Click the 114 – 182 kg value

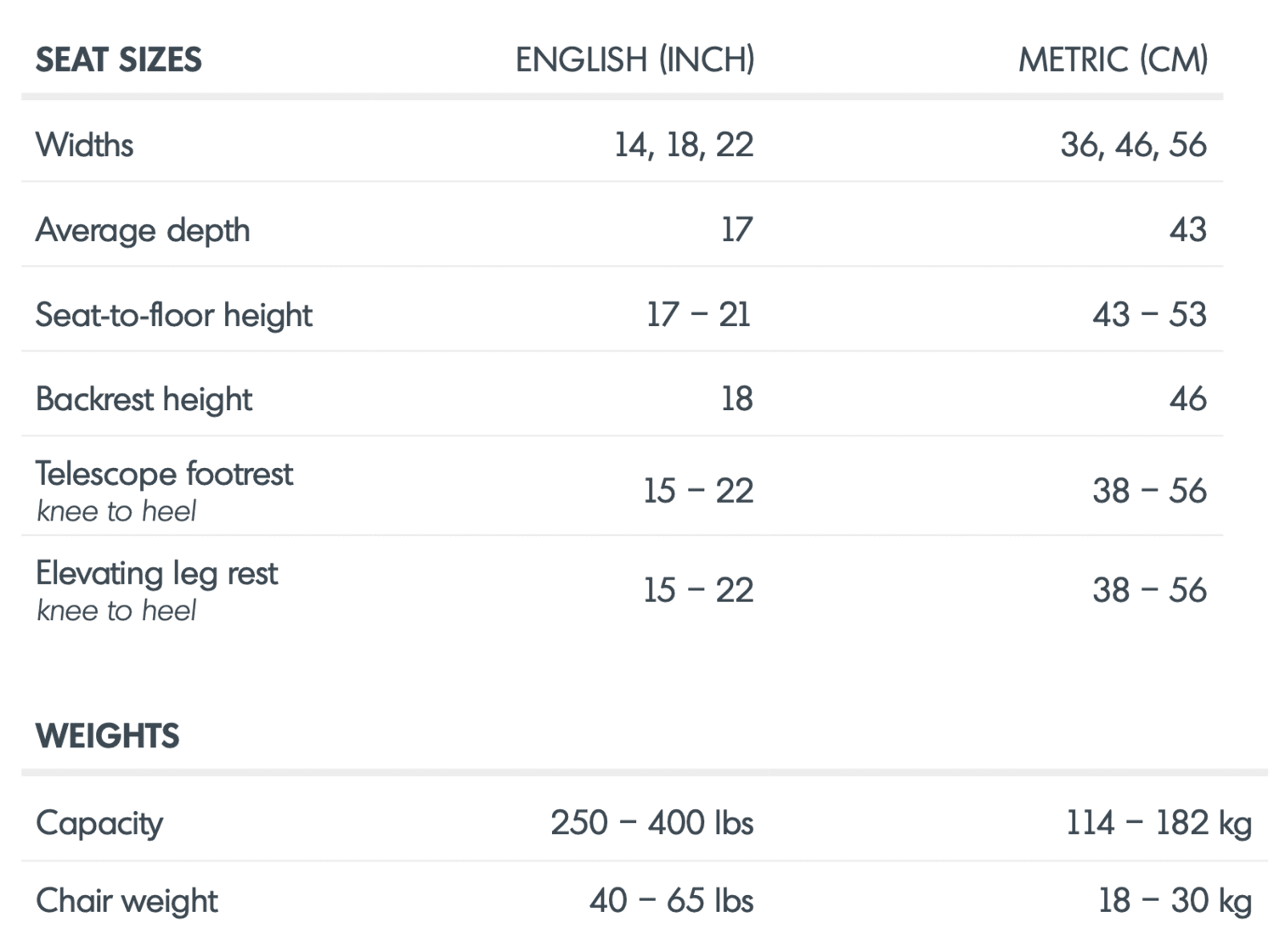pos(1158,823)
